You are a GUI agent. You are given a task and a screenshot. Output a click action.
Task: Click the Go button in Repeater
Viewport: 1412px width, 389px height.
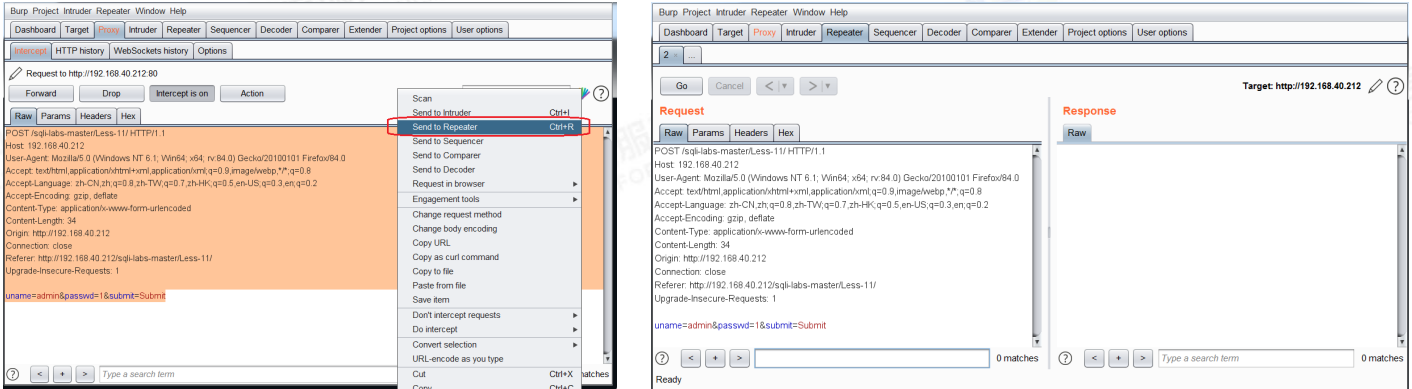click(681, 86)
